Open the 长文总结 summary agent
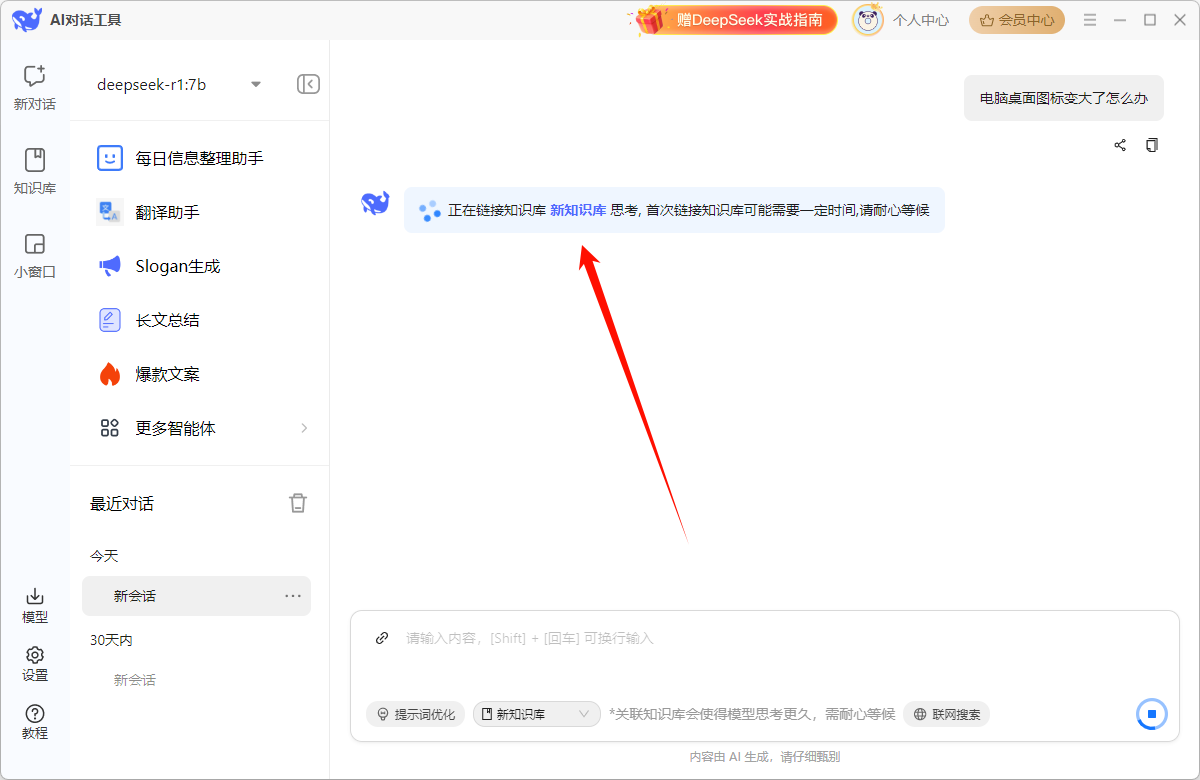This screenshot has width=1200, height=780. 167,320
